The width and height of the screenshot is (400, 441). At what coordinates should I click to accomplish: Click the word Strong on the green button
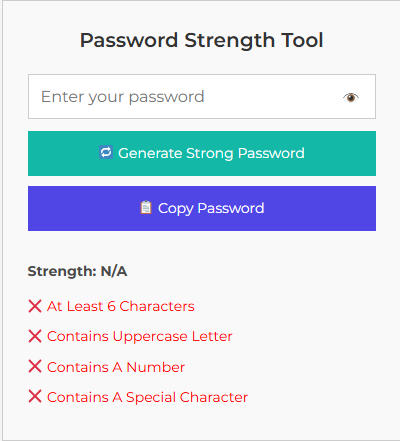coord(210,153)
